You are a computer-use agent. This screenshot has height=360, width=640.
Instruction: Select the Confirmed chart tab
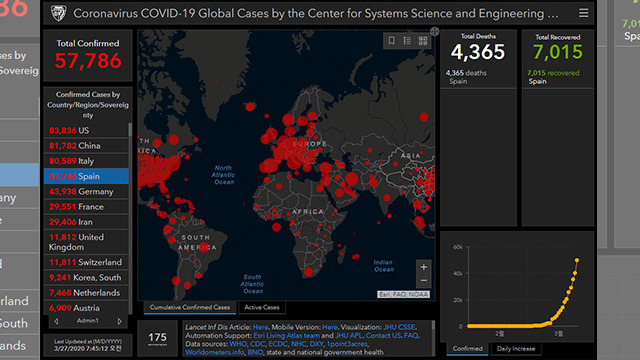click(467, 349)
